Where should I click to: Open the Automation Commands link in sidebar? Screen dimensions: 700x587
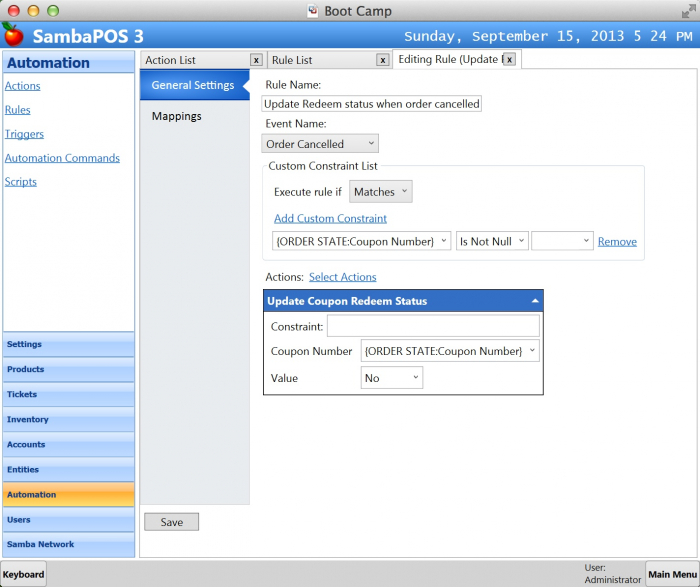pos(62,158)
